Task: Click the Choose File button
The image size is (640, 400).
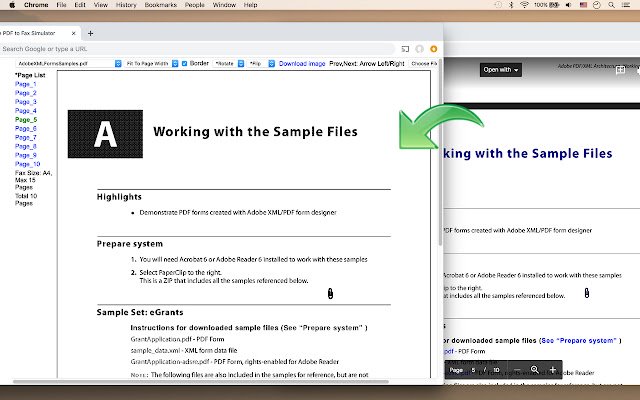Action: (x=424, y=64)
